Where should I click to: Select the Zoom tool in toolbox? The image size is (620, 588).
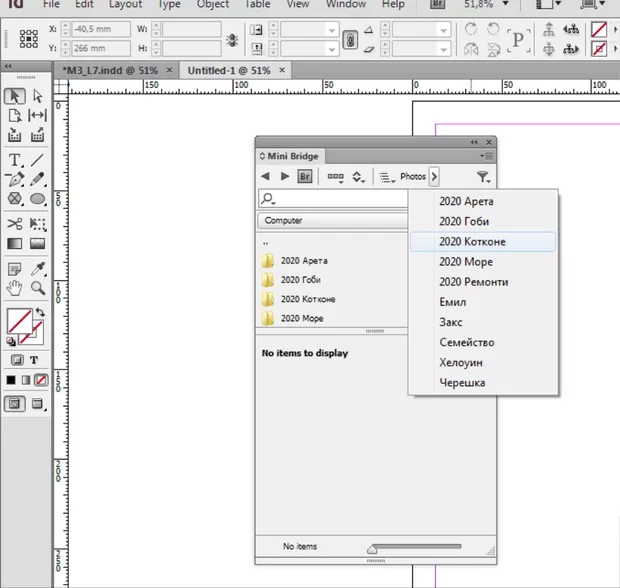point(38,288)
